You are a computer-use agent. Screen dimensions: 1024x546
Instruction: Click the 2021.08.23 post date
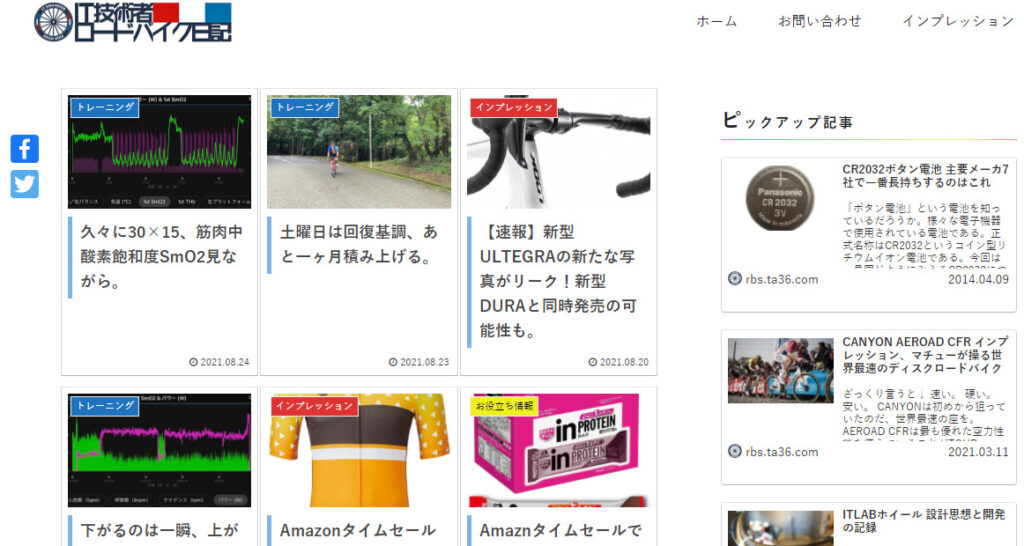tap(424, 362)
